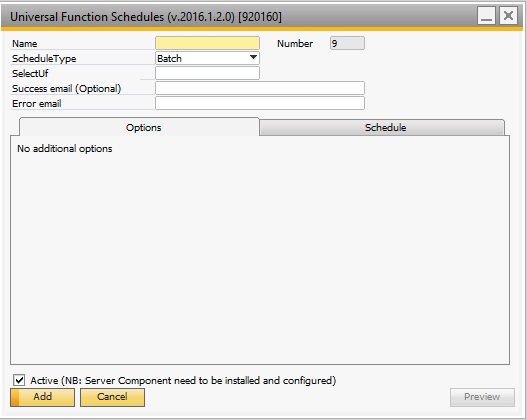Click the No additional options text

coord(65,149)
